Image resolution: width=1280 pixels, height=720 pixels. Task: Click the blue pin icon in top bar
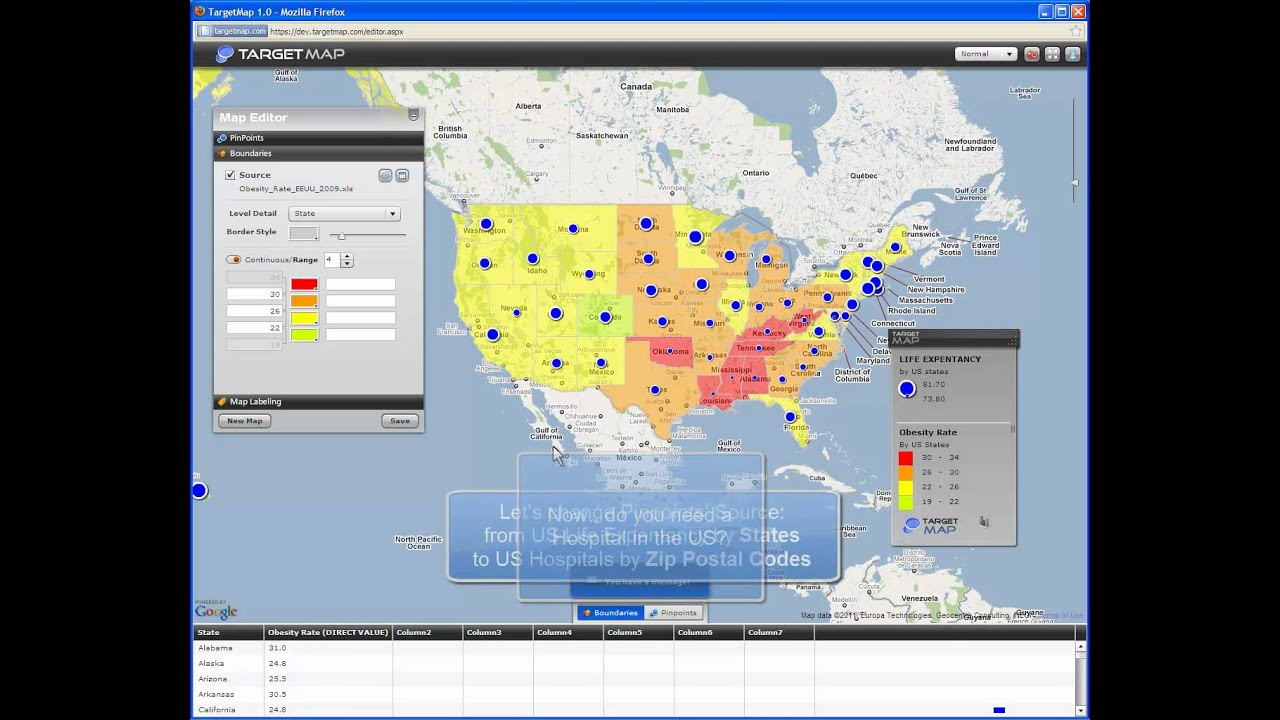1072,54
